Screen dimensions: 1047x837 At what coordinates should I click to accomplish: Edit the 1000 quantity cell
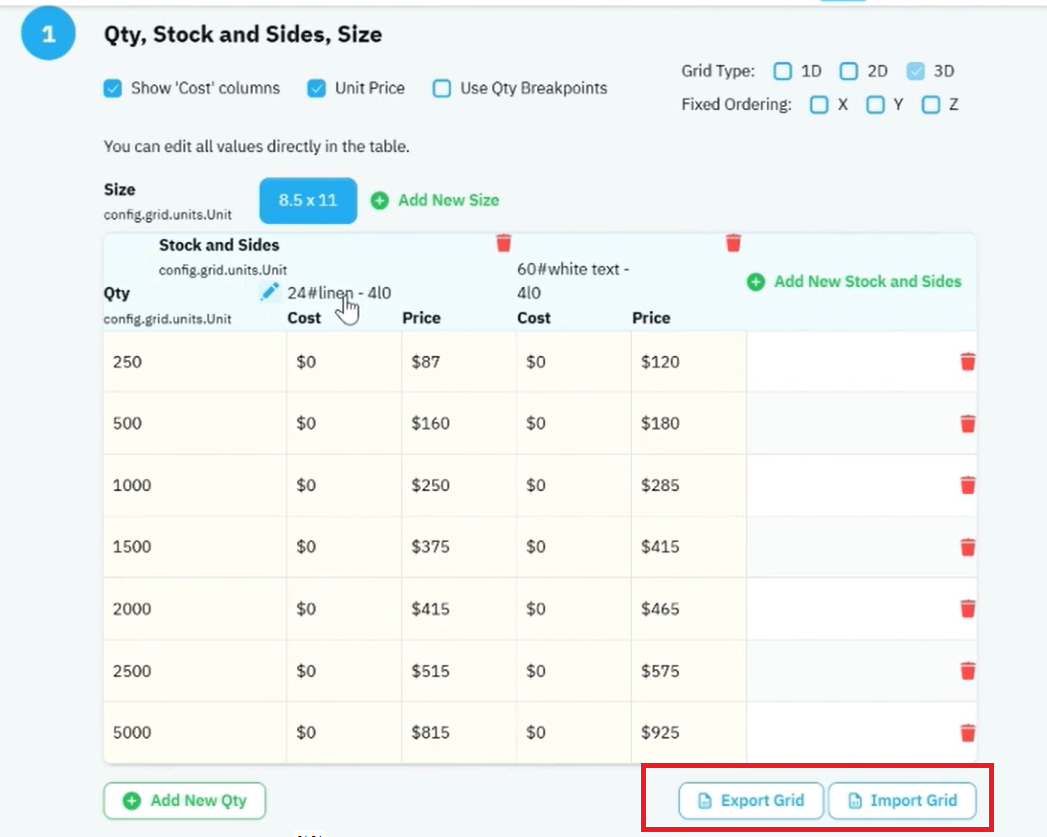pos(195,485)
